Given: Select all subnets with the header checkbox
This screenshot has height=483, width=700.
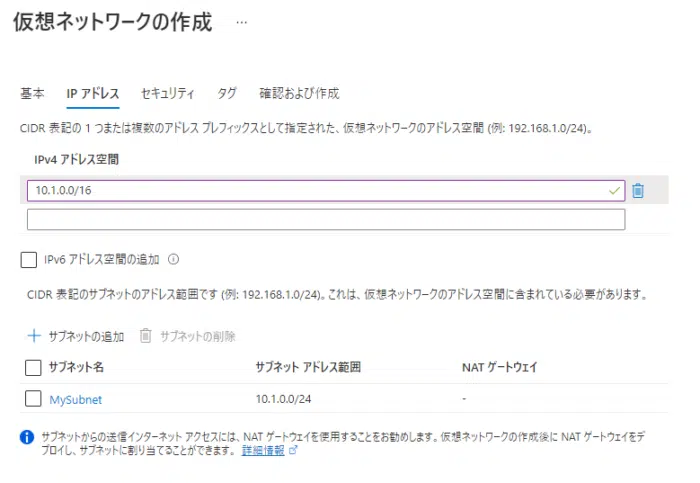Looking at the screenshot, I should pos(33,367).
